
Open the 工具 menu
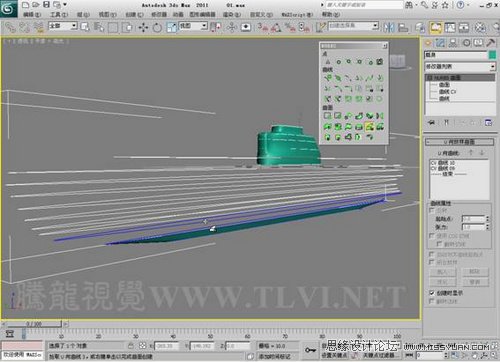click(59, 14)
